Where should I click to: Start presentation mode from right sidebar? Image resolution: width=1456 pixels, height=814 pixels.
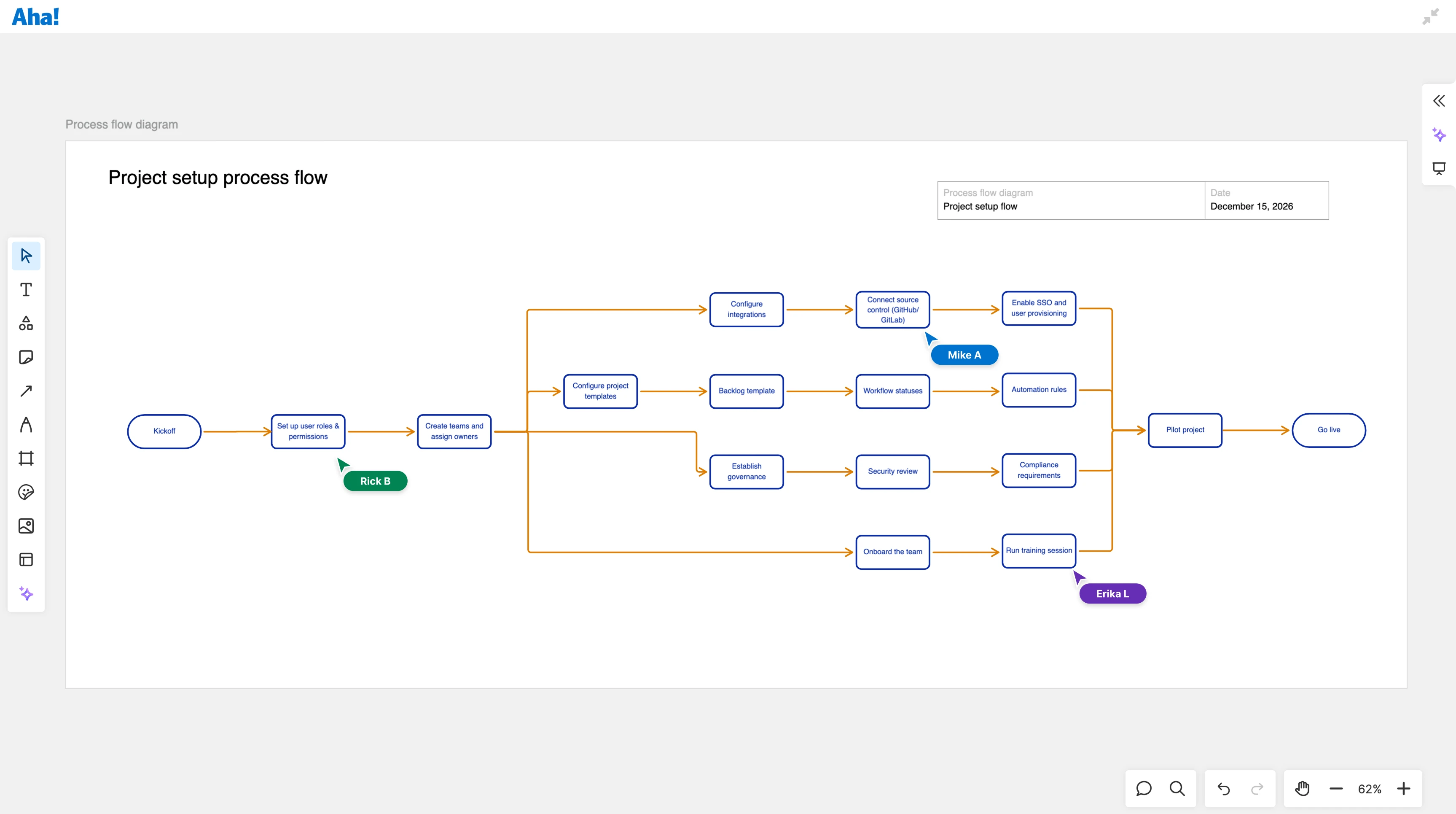1438,169
